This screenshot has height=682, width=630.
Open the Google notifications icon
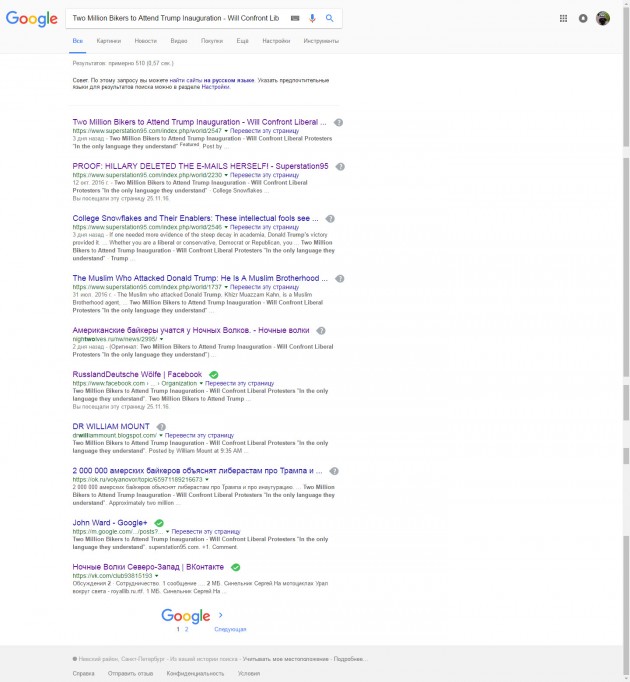point(583,18)
